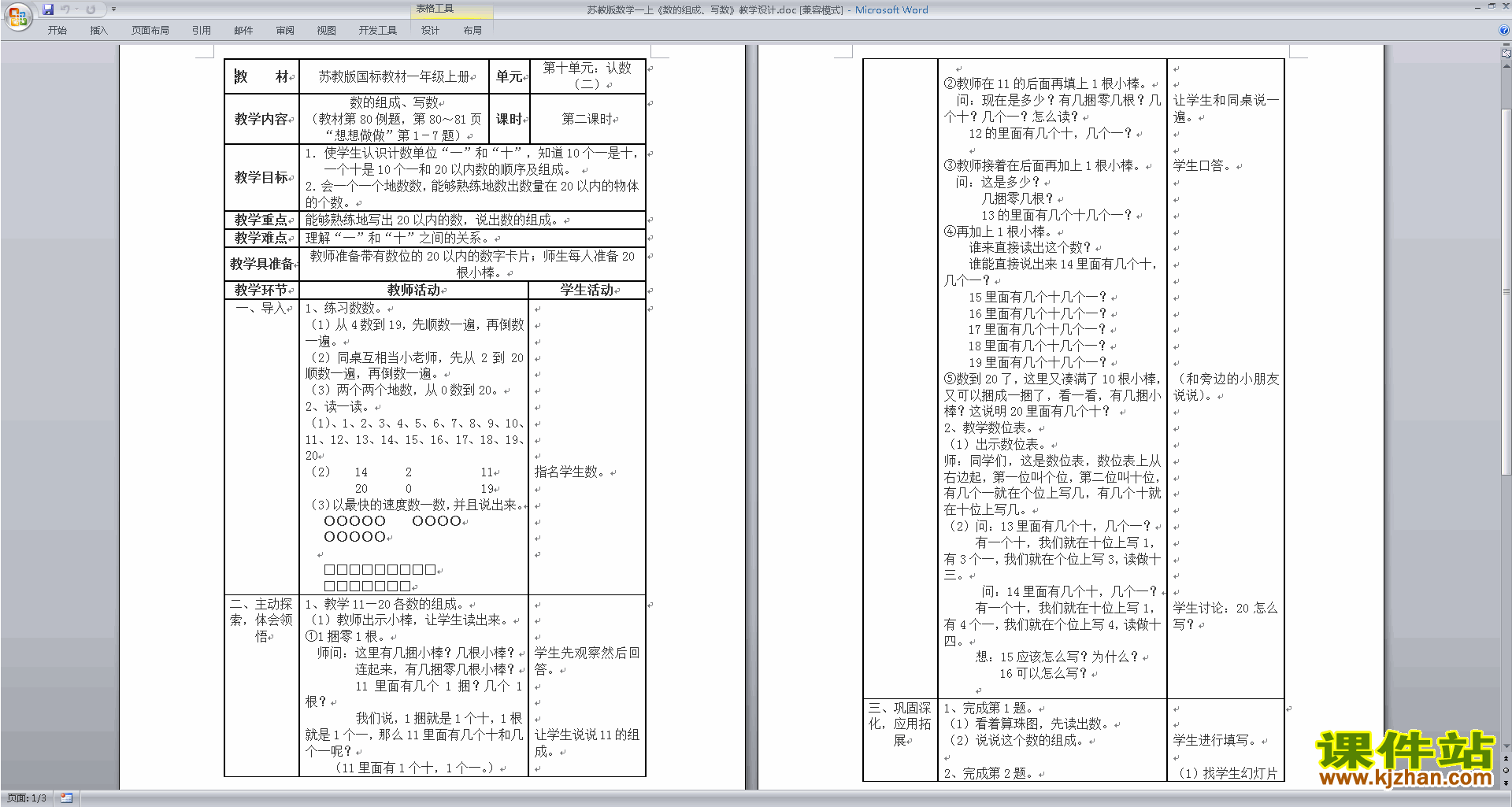Click the split-window handle above scrollbar
Image resolution: width=1512 pixels, height=807 pixels.
(1506, 45)
